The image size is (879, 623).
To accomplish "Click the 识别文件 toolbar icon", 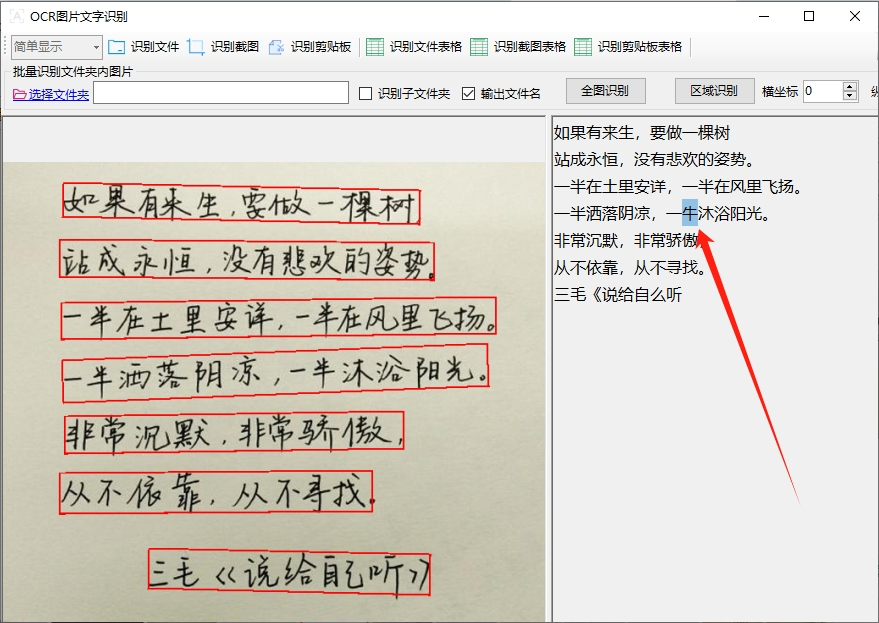I will (x=116, y=45).
